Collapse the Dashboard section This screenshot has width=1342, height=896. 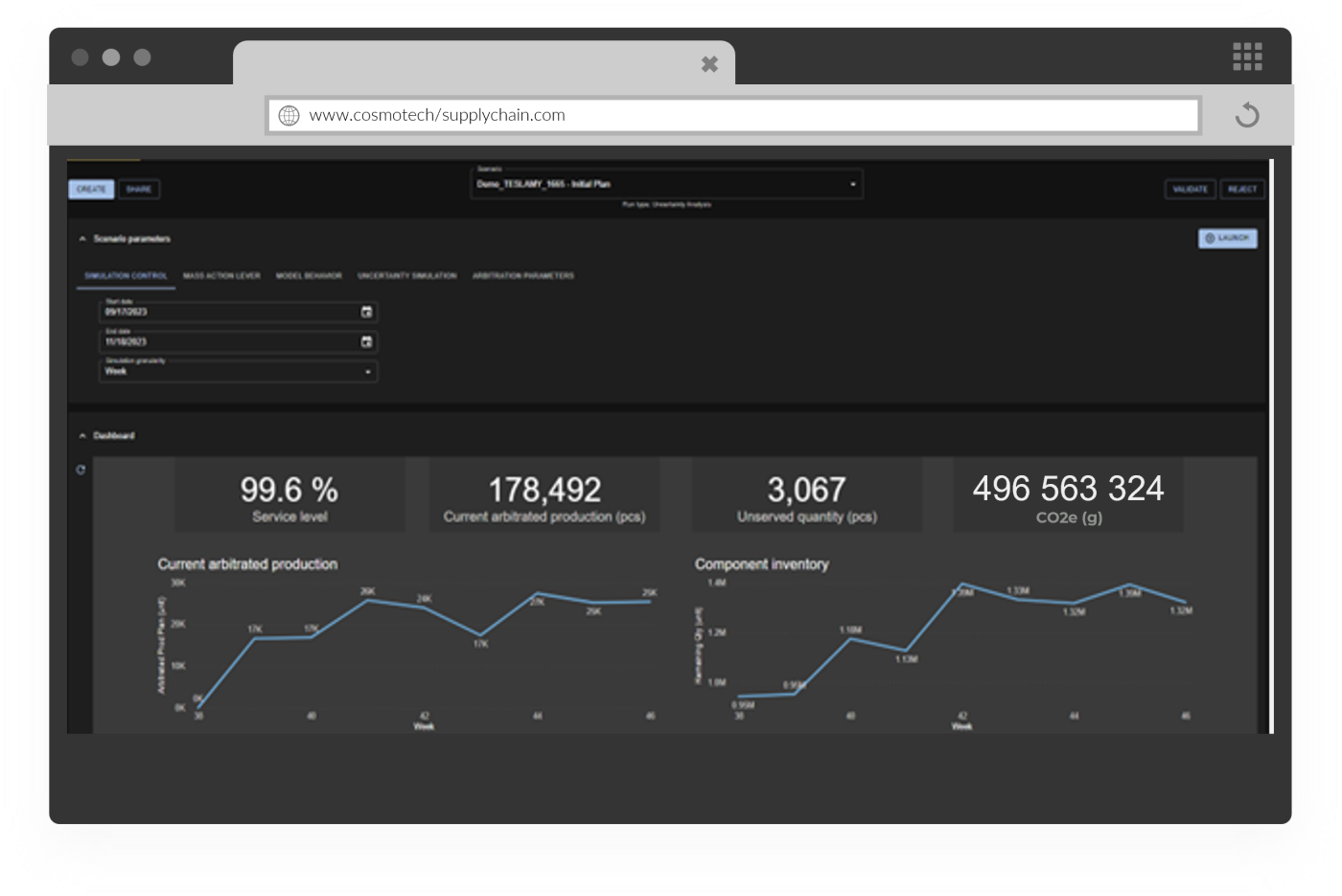click(82, 436)
